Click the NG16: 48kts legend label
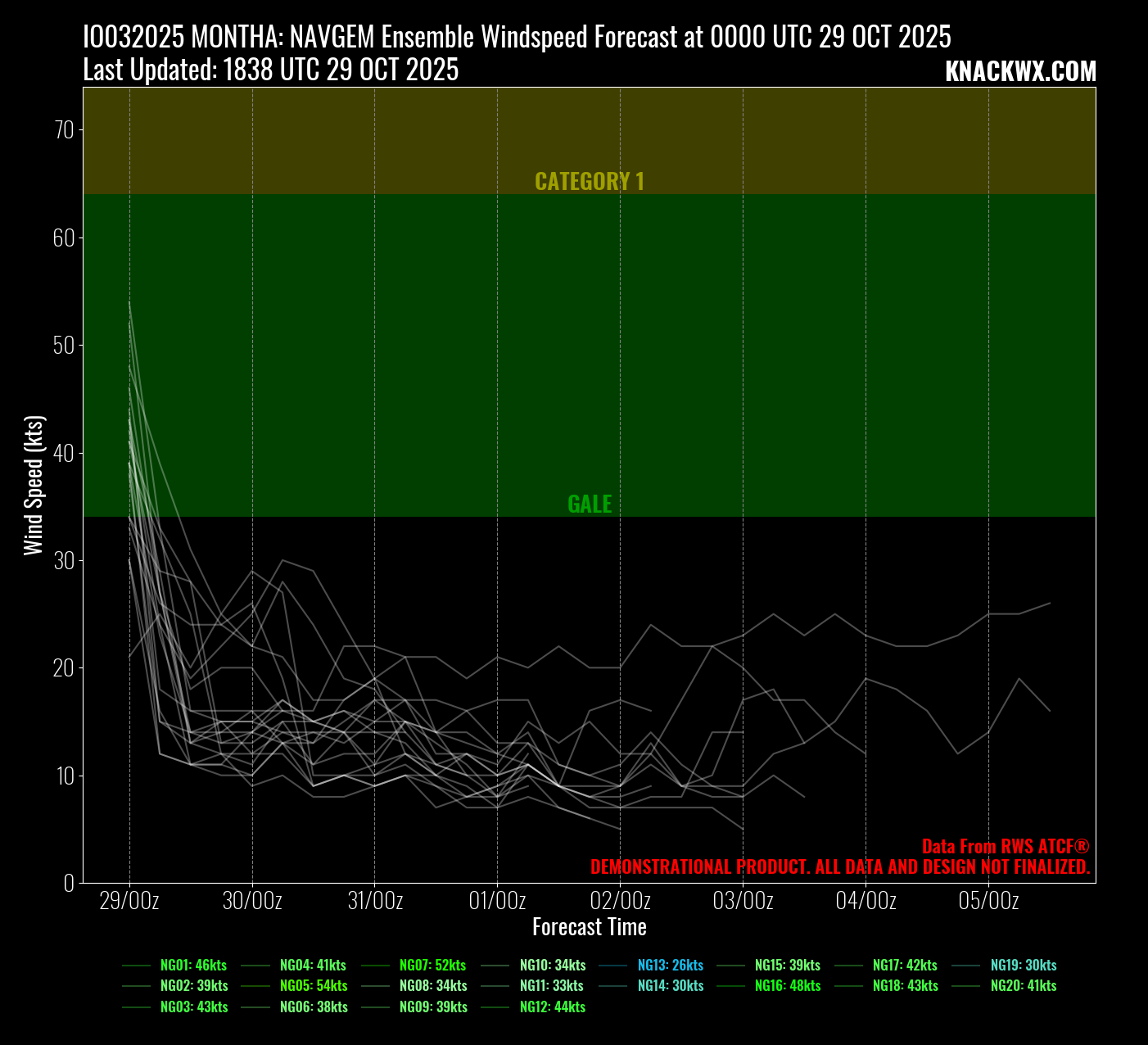Viewport: 1148px width, 1045px height. coord(787,986)
